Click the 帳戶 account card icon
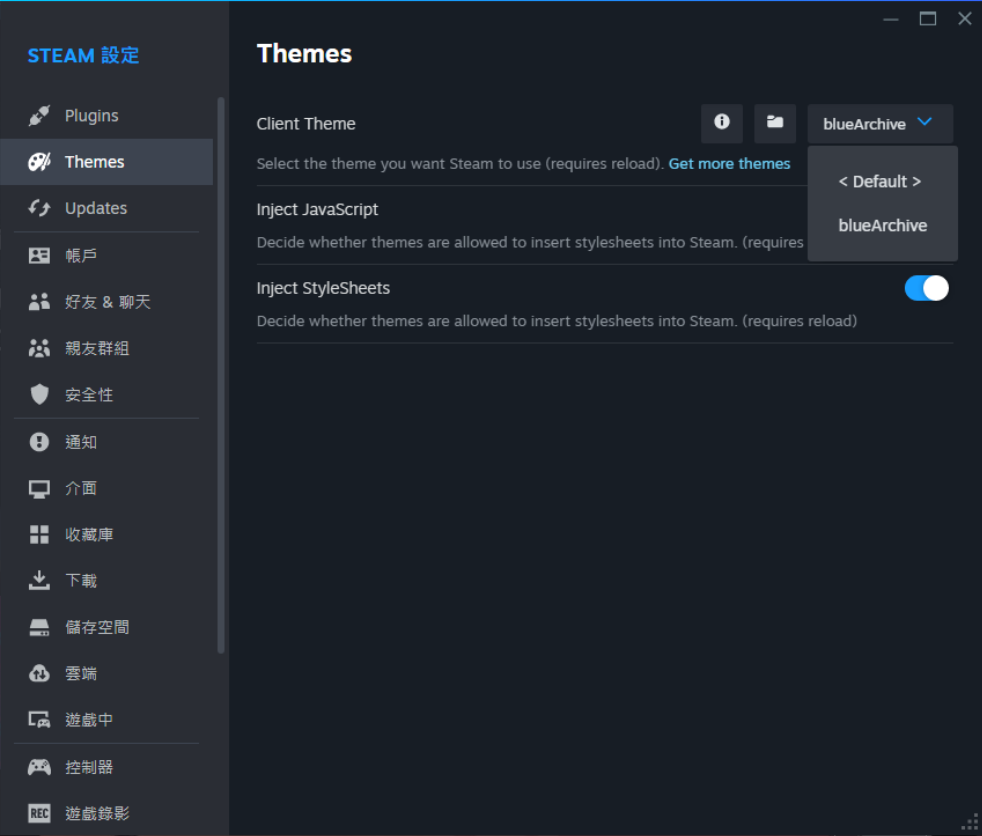982x836 pixels. click(39, 255)
